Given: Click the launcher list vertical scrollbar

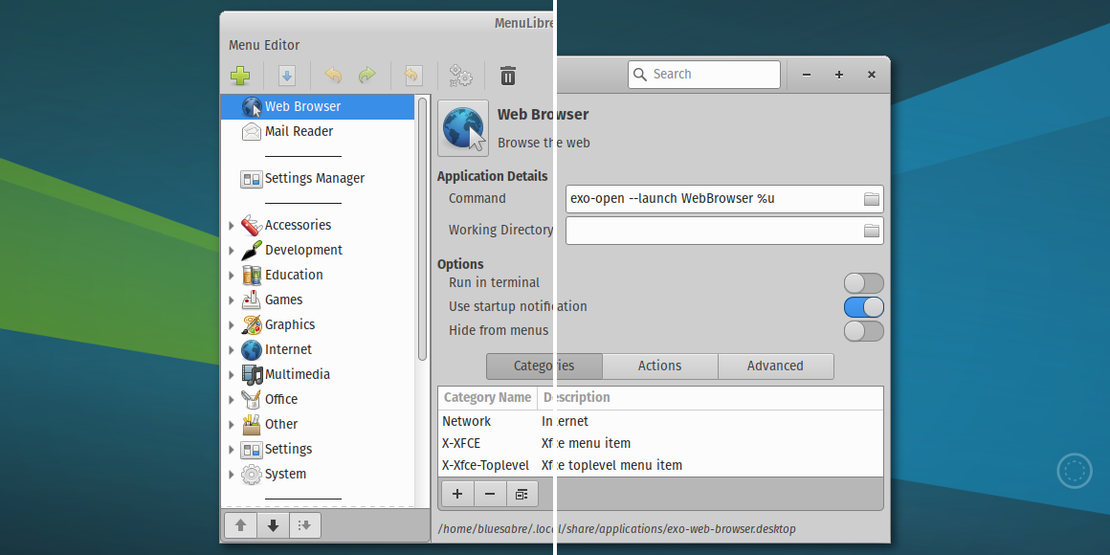Looking at the screenshot, I should point(423,229).
